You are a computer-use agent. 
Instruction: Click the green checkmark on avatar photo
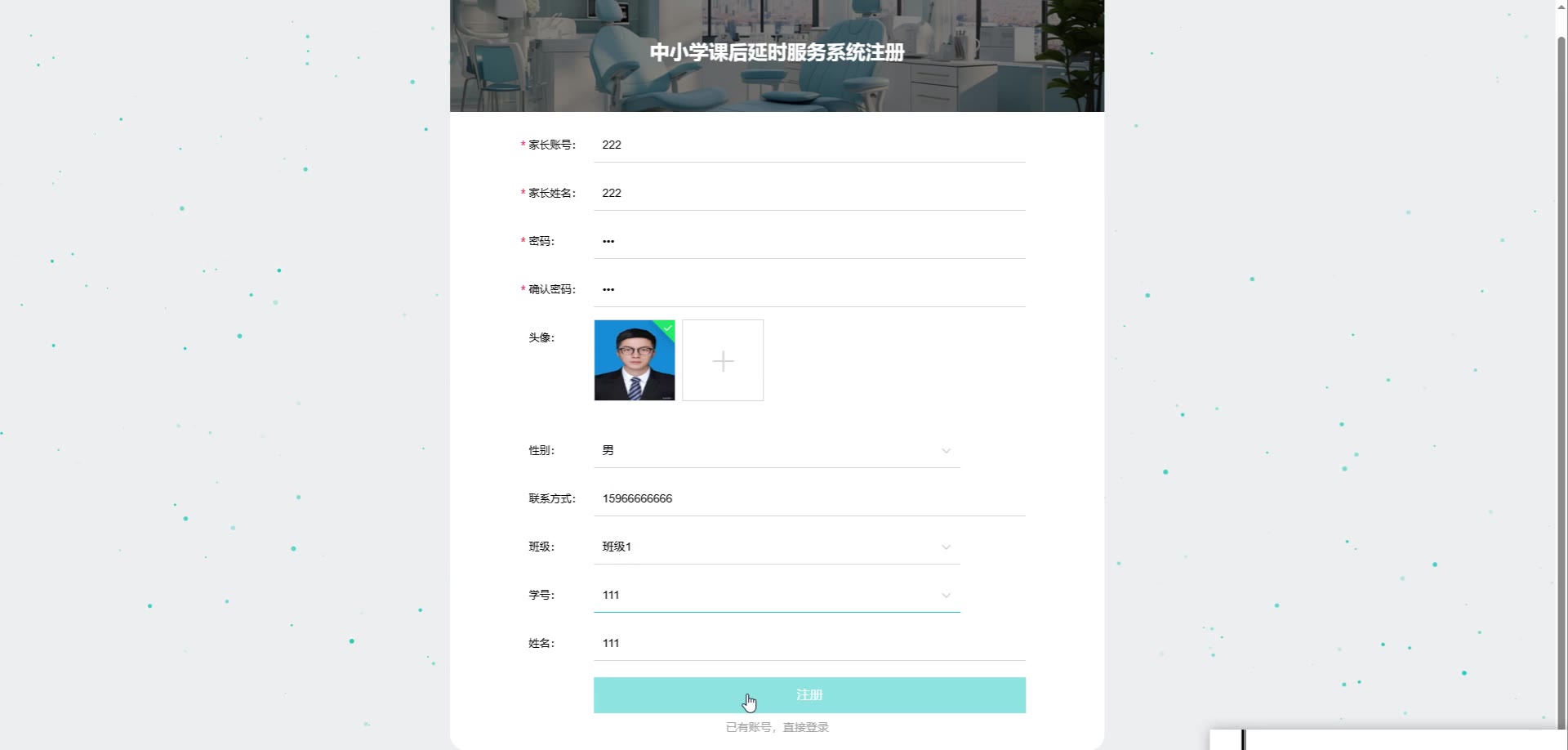(x=668, y=328)
